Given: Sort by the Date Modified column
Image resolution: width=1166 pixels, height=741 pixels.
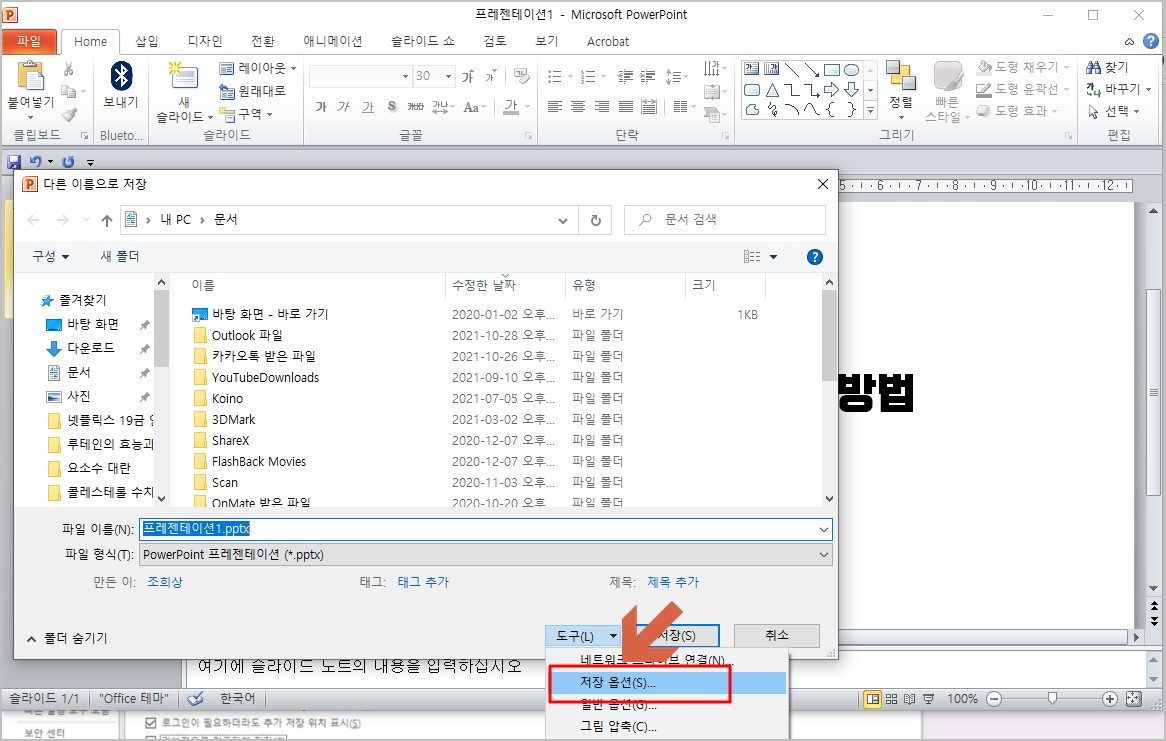Looking at the screenshot, I should pyautogui.click(x=484, y=285).
